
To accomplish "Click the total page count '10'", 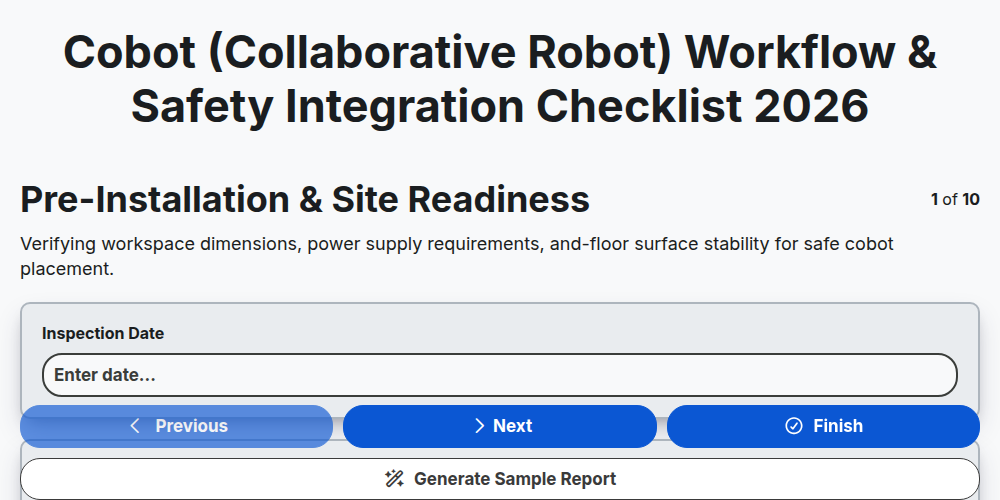I will [x=971, y=200].
